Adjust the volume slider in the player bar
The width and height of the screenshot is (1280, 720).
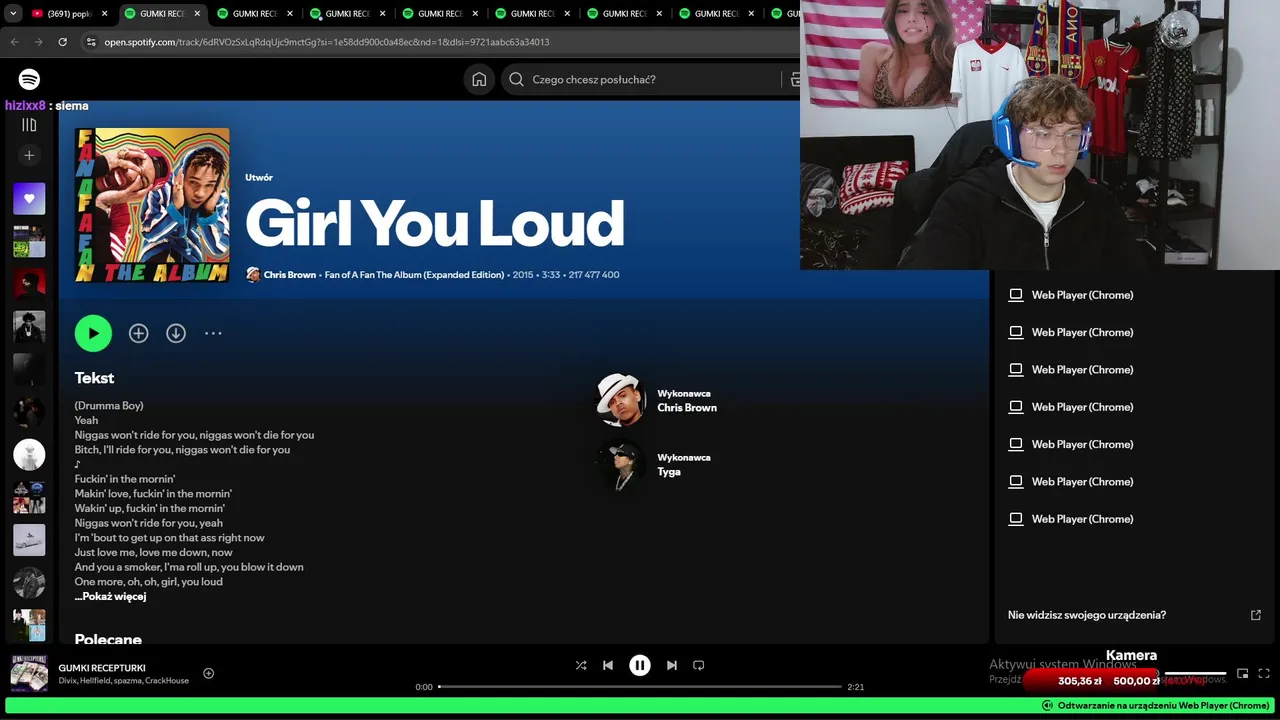click(1195, 674)
